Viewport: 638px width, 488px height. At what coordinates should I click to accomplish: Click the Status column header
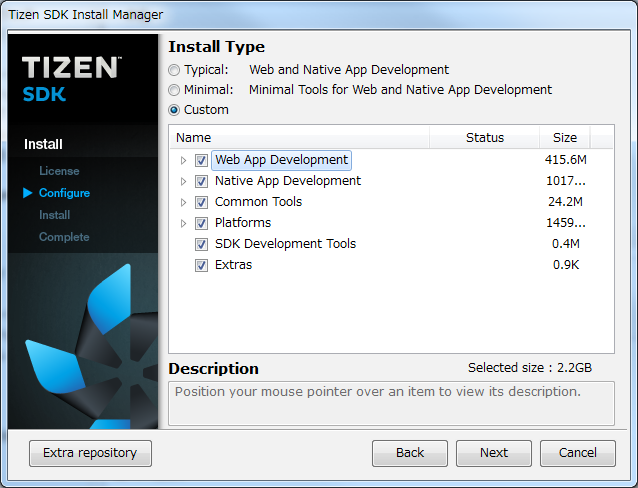(x=485, y=138)
